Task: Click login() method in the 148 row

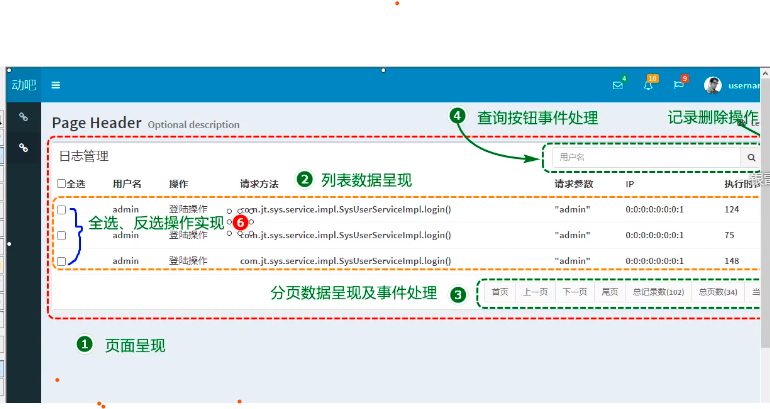Action: coord(346,261)
